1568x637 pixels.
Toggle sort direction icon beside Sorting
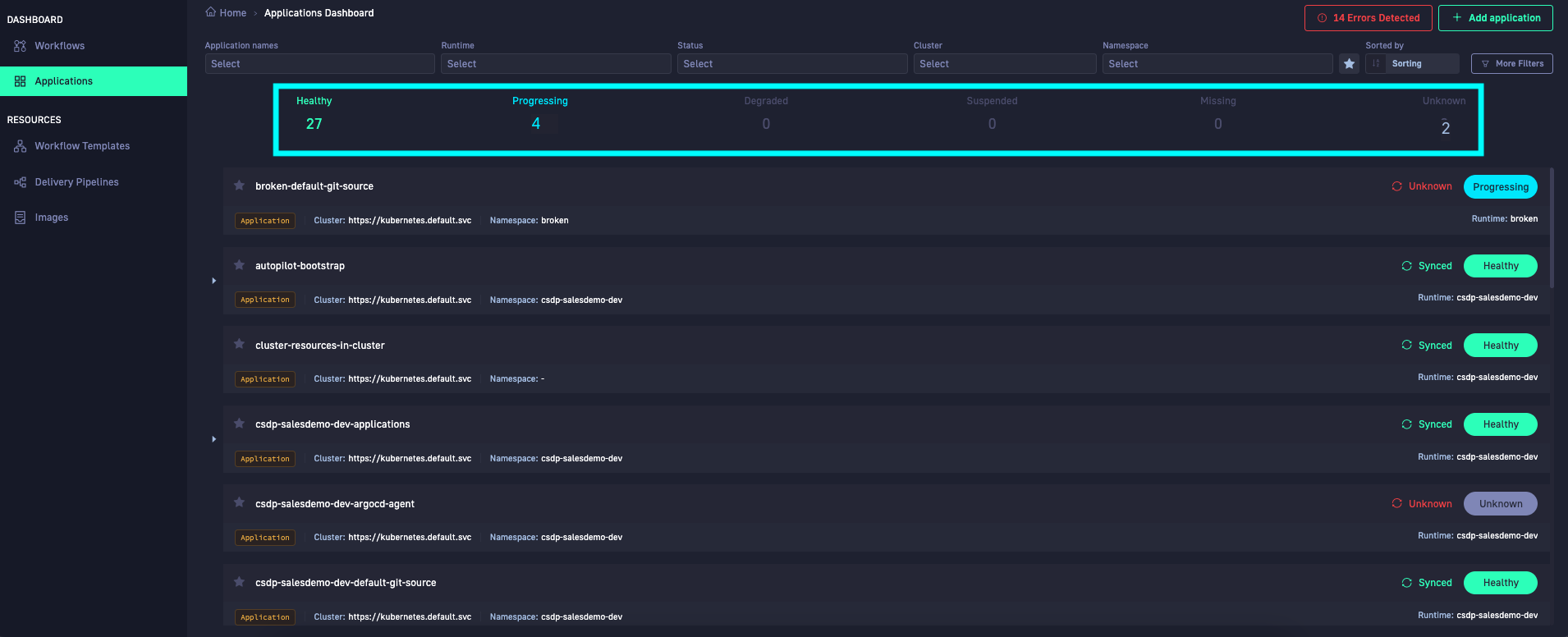point(1376,63)
